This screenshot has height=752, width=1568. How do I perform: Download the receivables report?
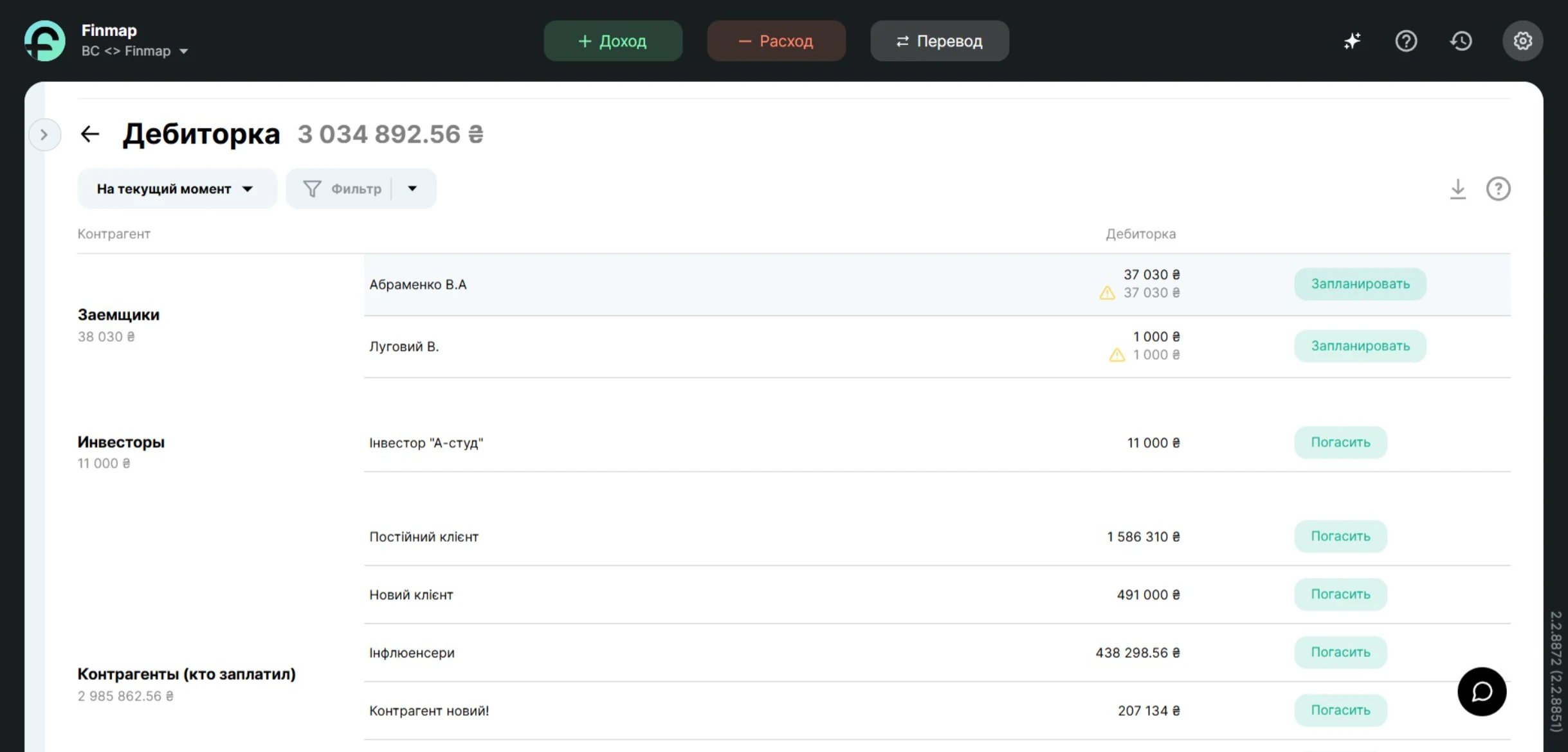pyautogui.click(x=1458, y=189)
